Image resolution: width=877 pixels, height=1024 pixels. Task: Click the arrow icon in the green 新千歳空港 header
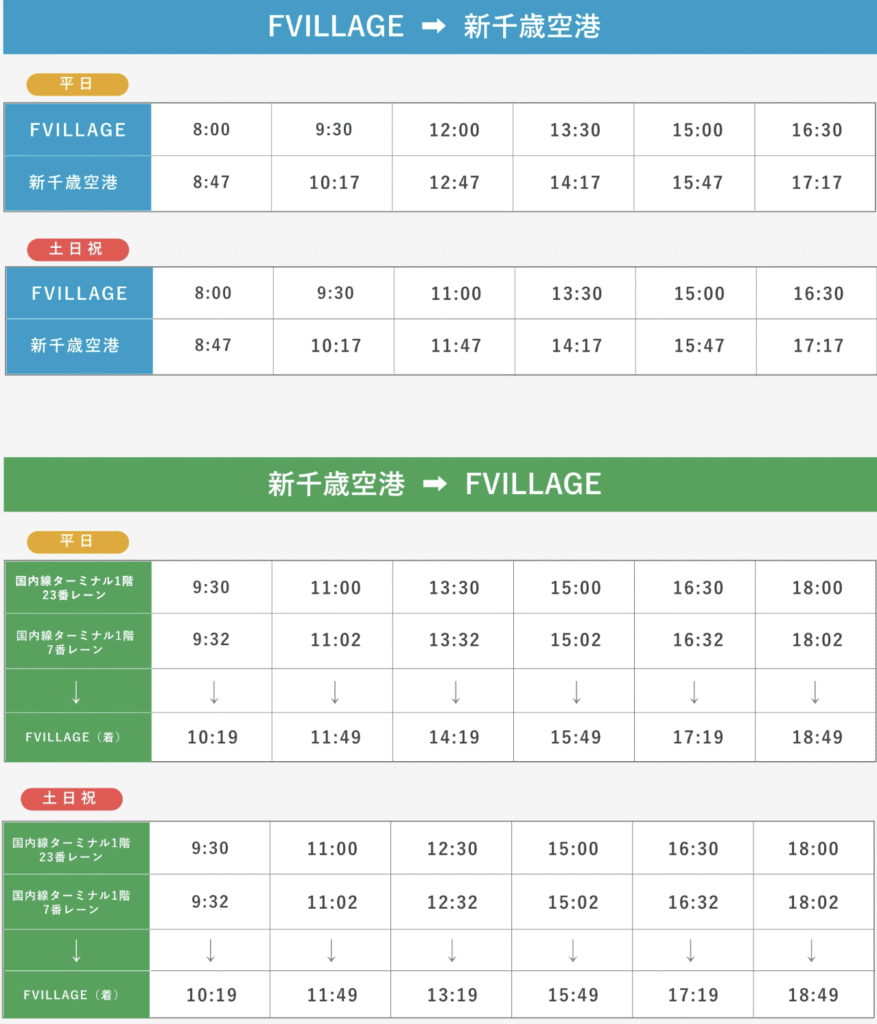[x=435, y=484]
